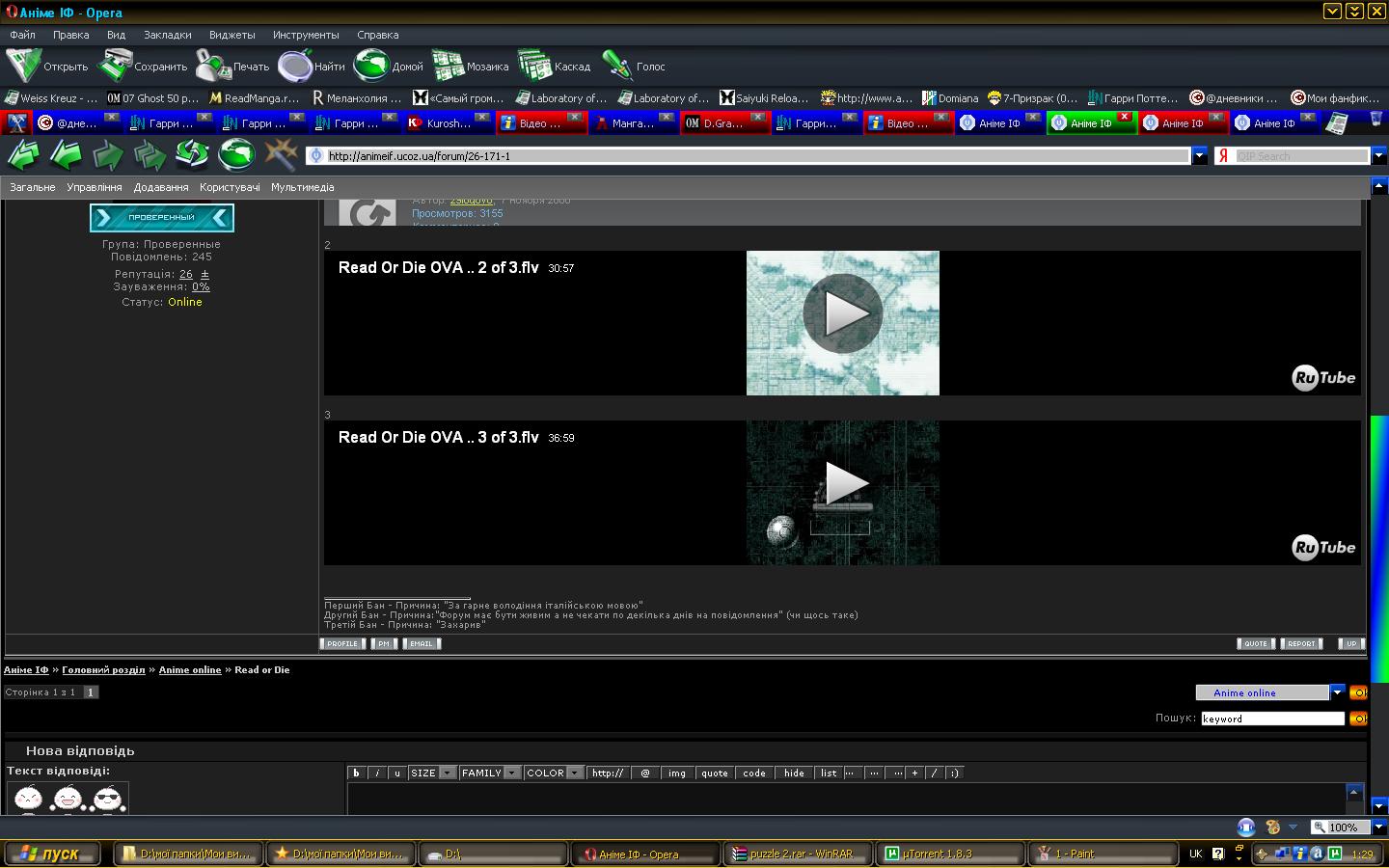Play Read Or Die OVA 2 of 3 video
Viewport: 1389px width, 868px height.
842,313
